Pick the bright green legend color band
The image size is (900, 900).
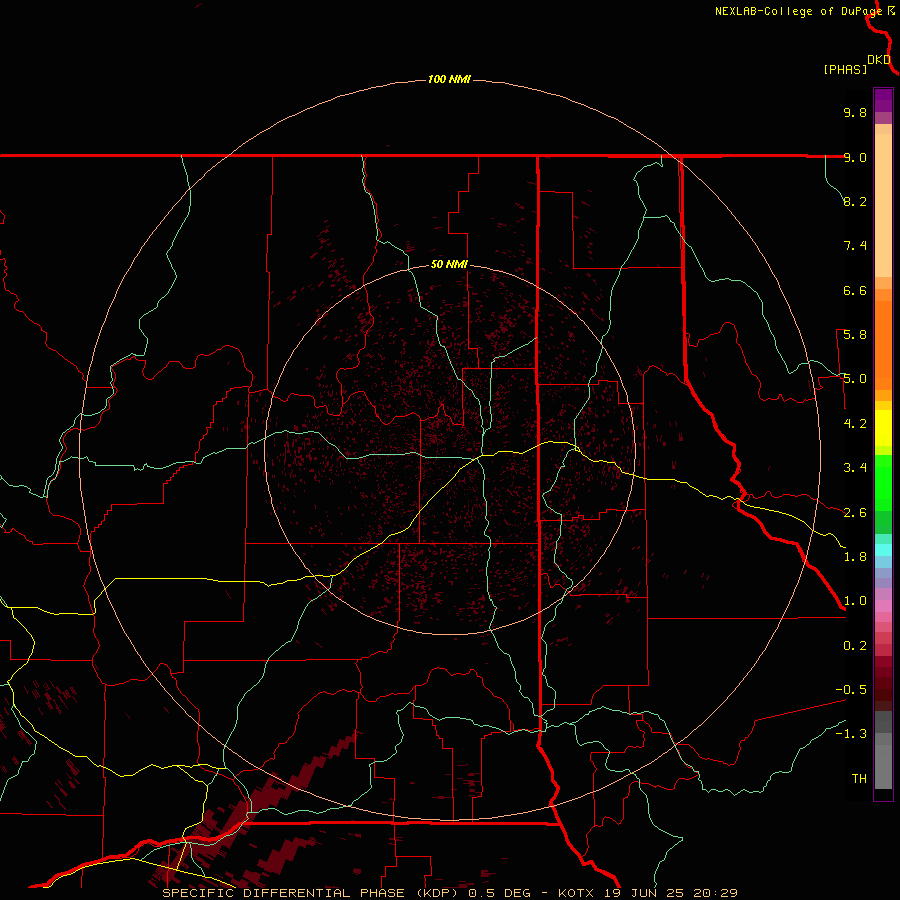(883, 482)
